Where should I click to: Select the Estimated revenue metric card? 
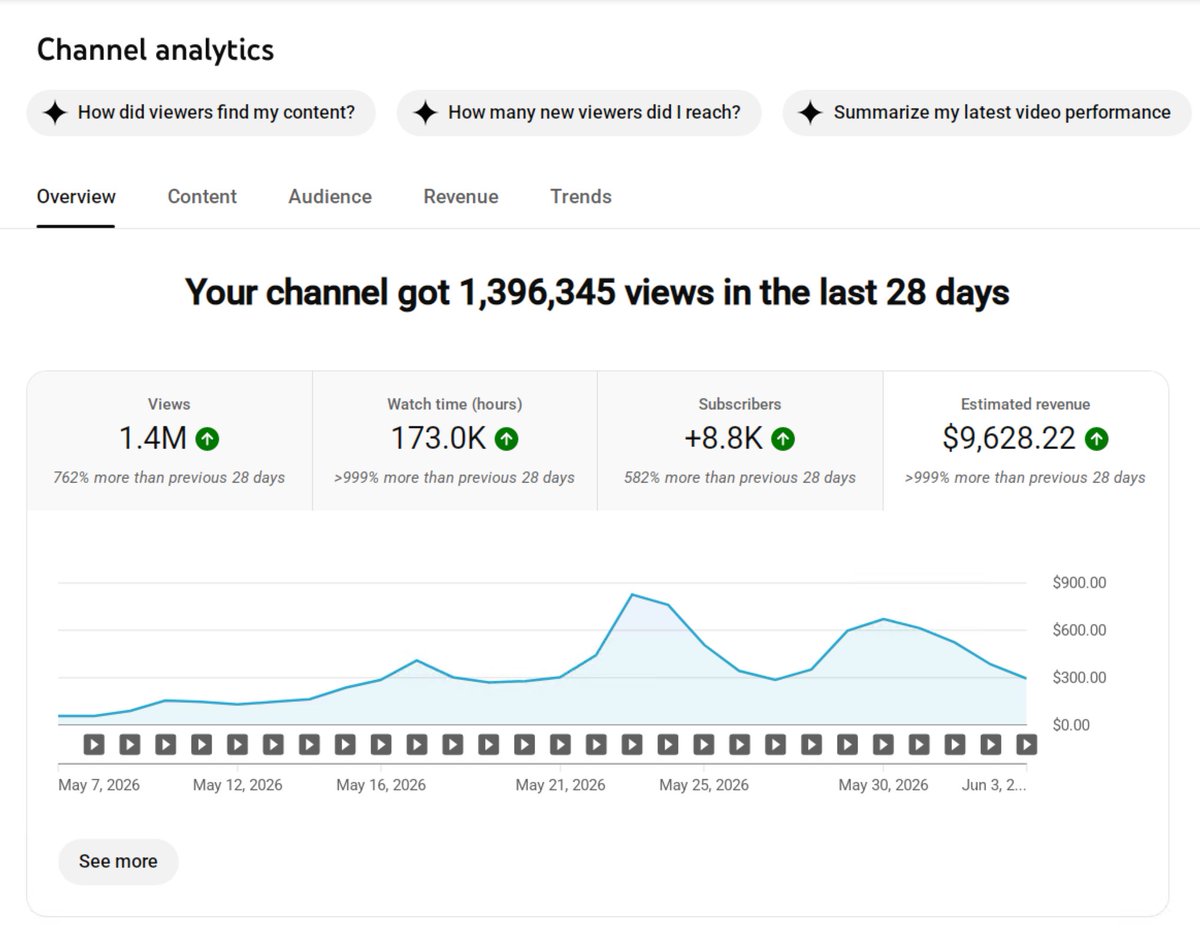(x=1026, y=441)
